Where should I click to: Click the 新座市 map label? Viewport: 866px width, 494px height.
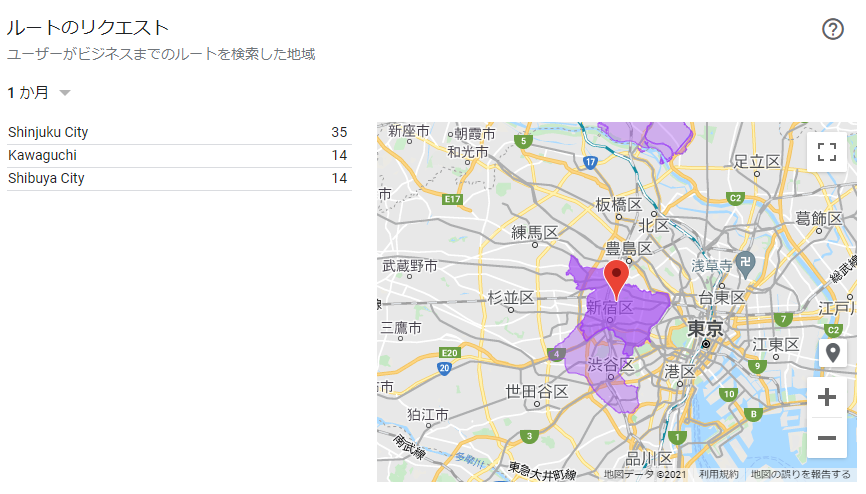[x=409, y=131]
